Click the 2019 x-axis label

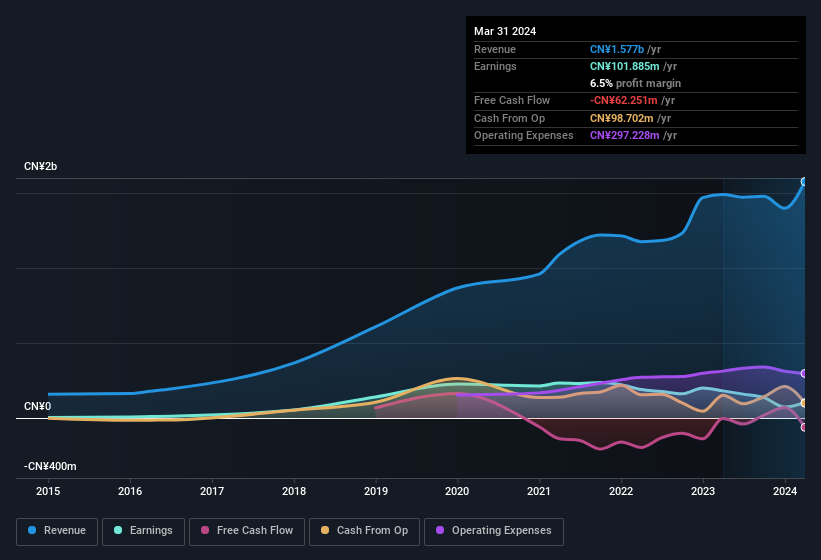[376, 491]
